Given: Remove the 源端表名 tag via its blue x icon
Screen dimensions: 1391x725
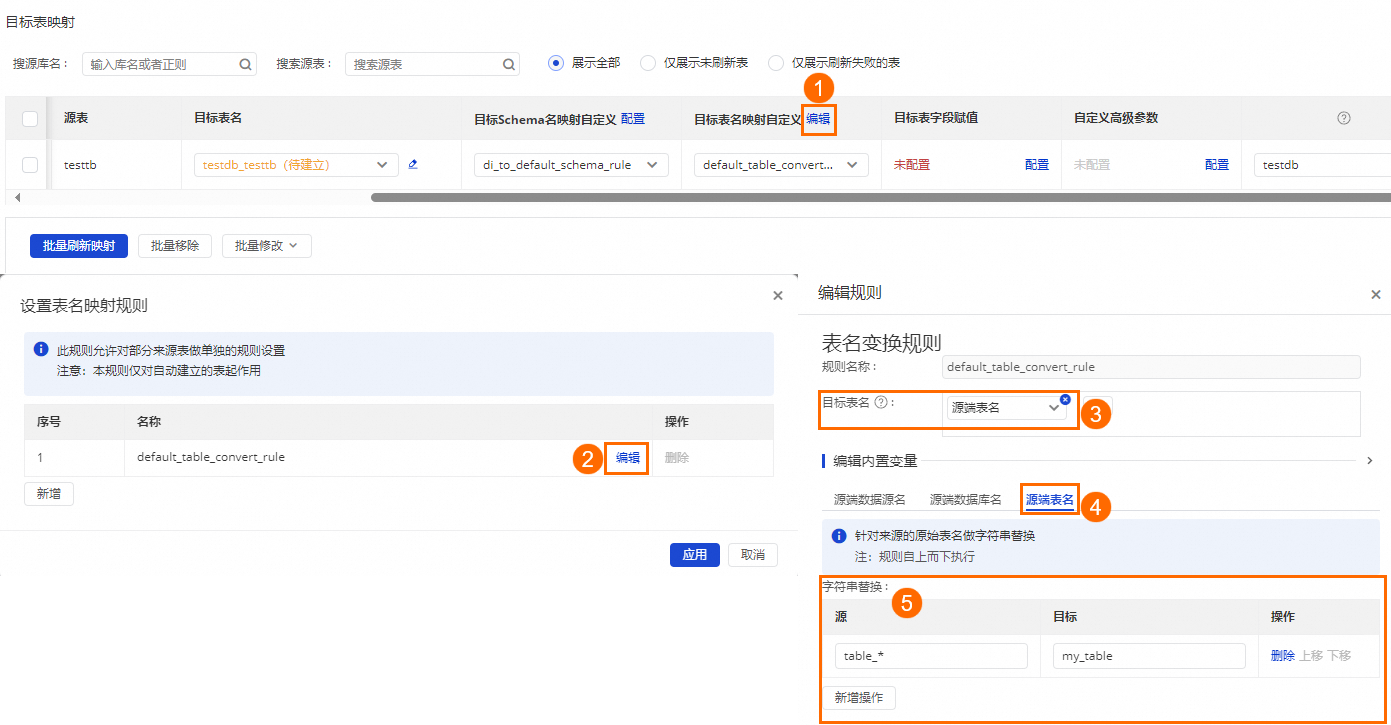Looking at the screenshot, I should pos(1065,399).
